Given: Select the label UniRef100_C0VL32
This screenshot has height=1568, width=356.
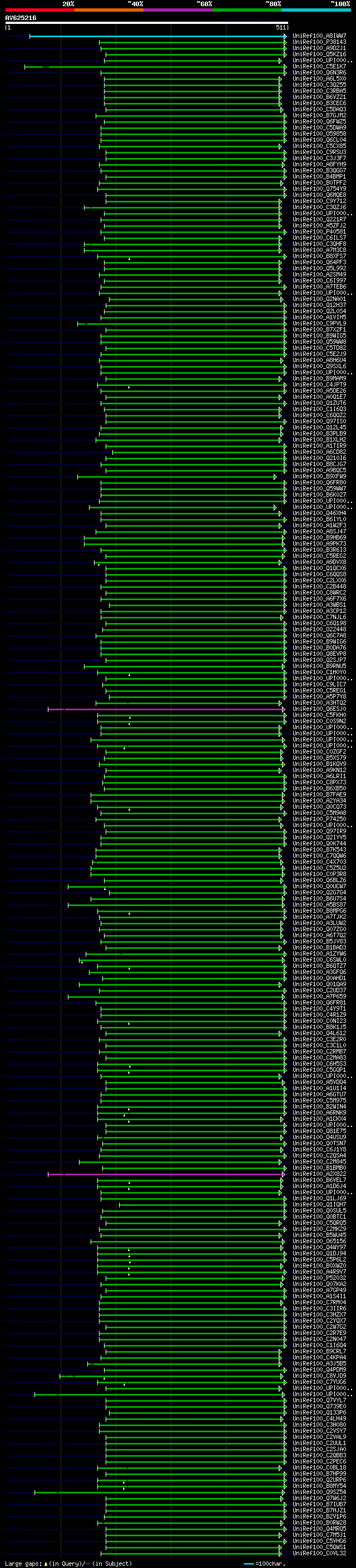Looking at the screenshot, I should coord(319,1554).
